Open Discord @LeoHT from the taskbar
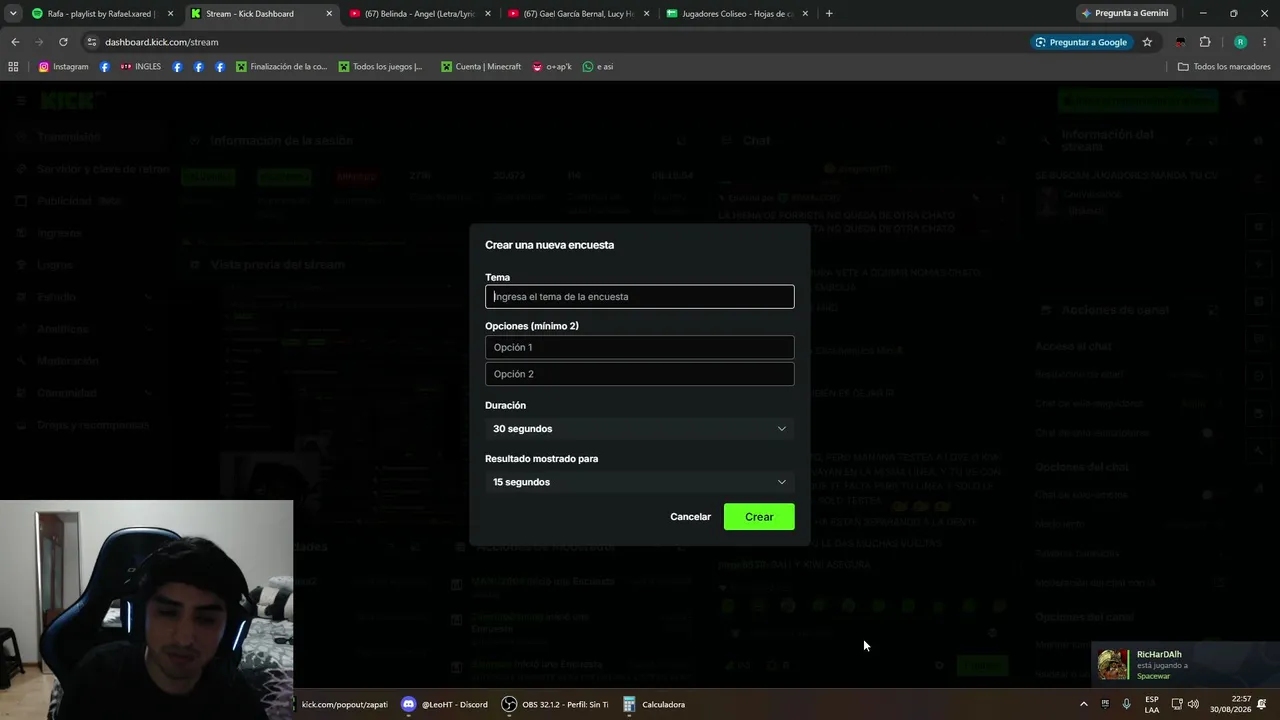 pyautogui.click(x=444, y=704)
